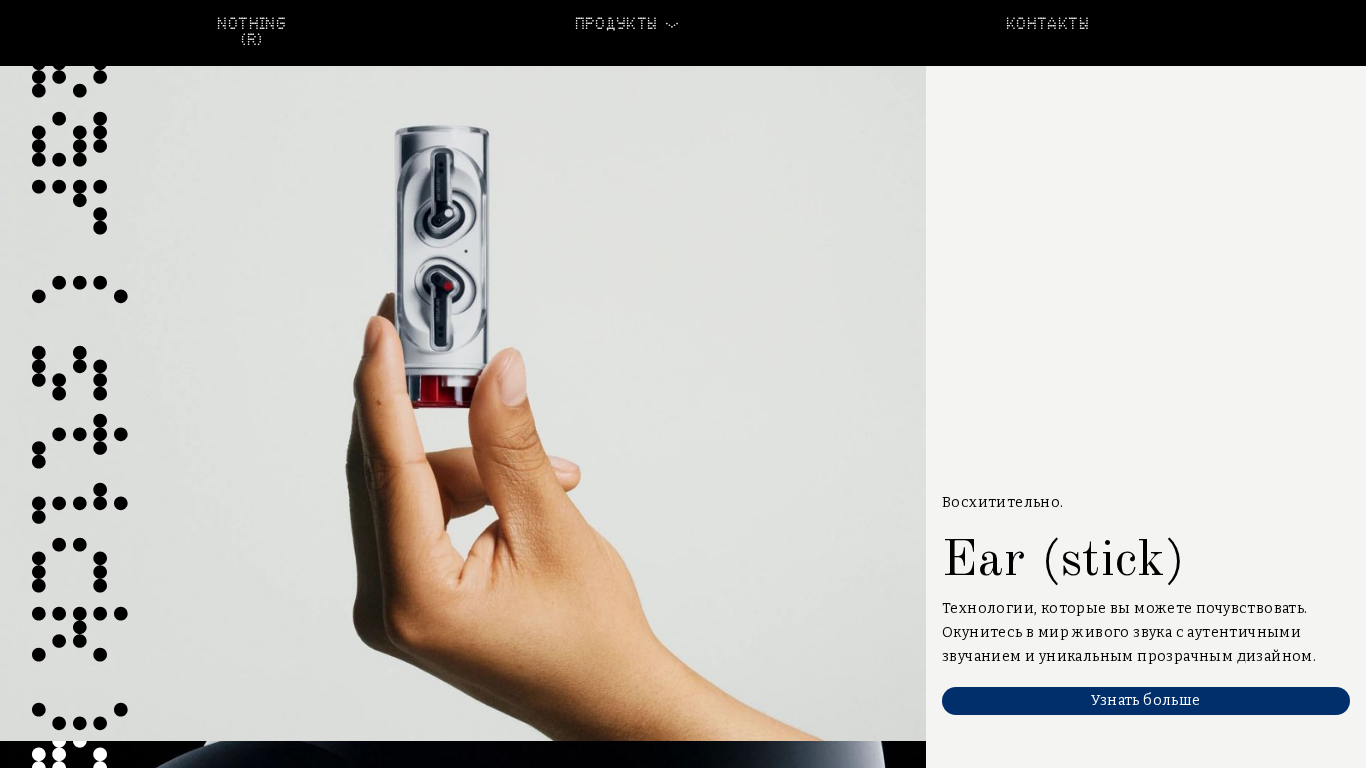Click the thumb holding the case
Image resolution: width=1366 pixels, height=768 pixels.
point(512,378)
